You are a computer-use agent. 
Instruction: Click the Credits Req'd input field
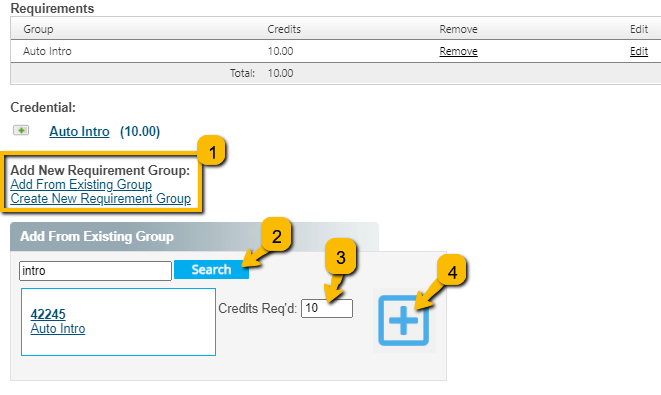tap(327, 308)
